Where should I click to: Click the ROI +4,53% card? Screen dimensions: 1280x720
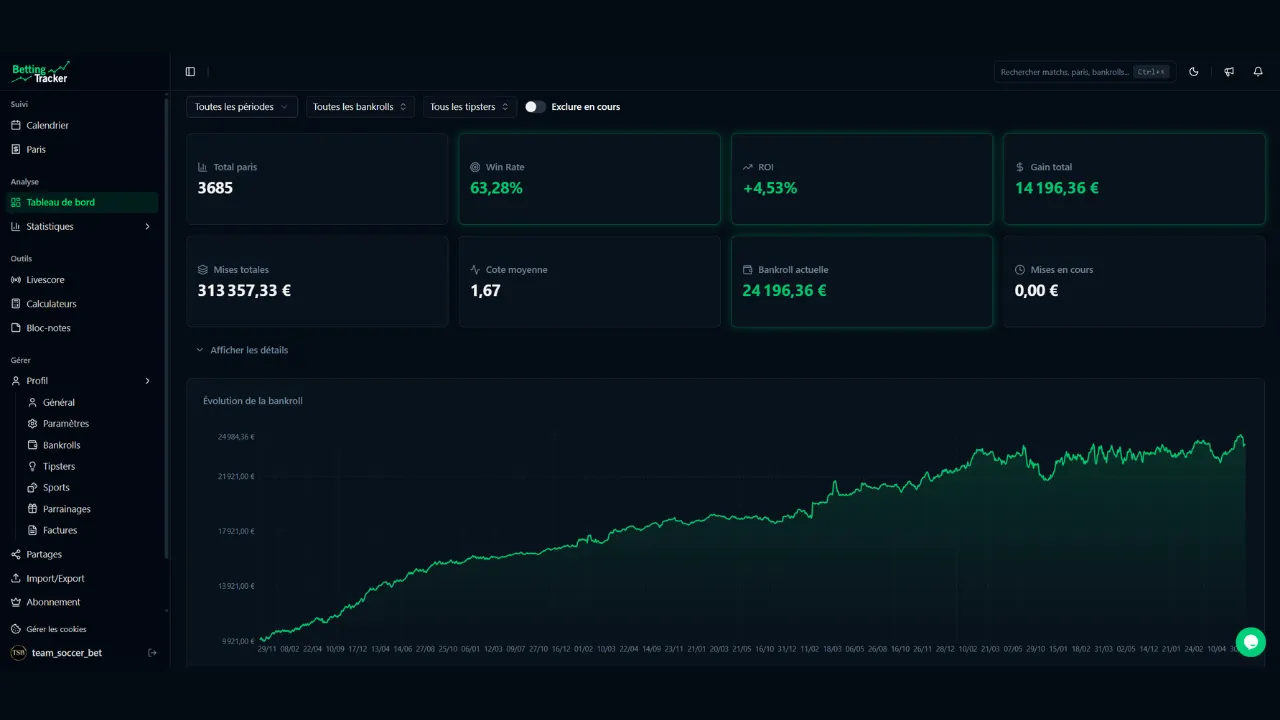point(862,179)
